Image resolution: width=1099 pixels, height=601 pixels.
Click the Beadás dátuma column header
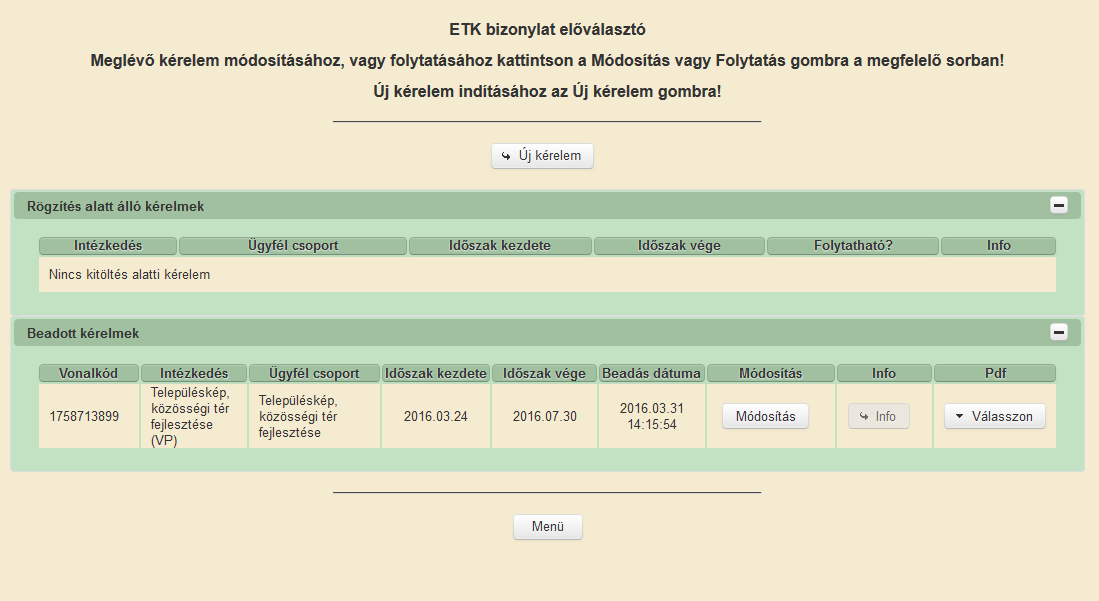click(x=652, y=373)
